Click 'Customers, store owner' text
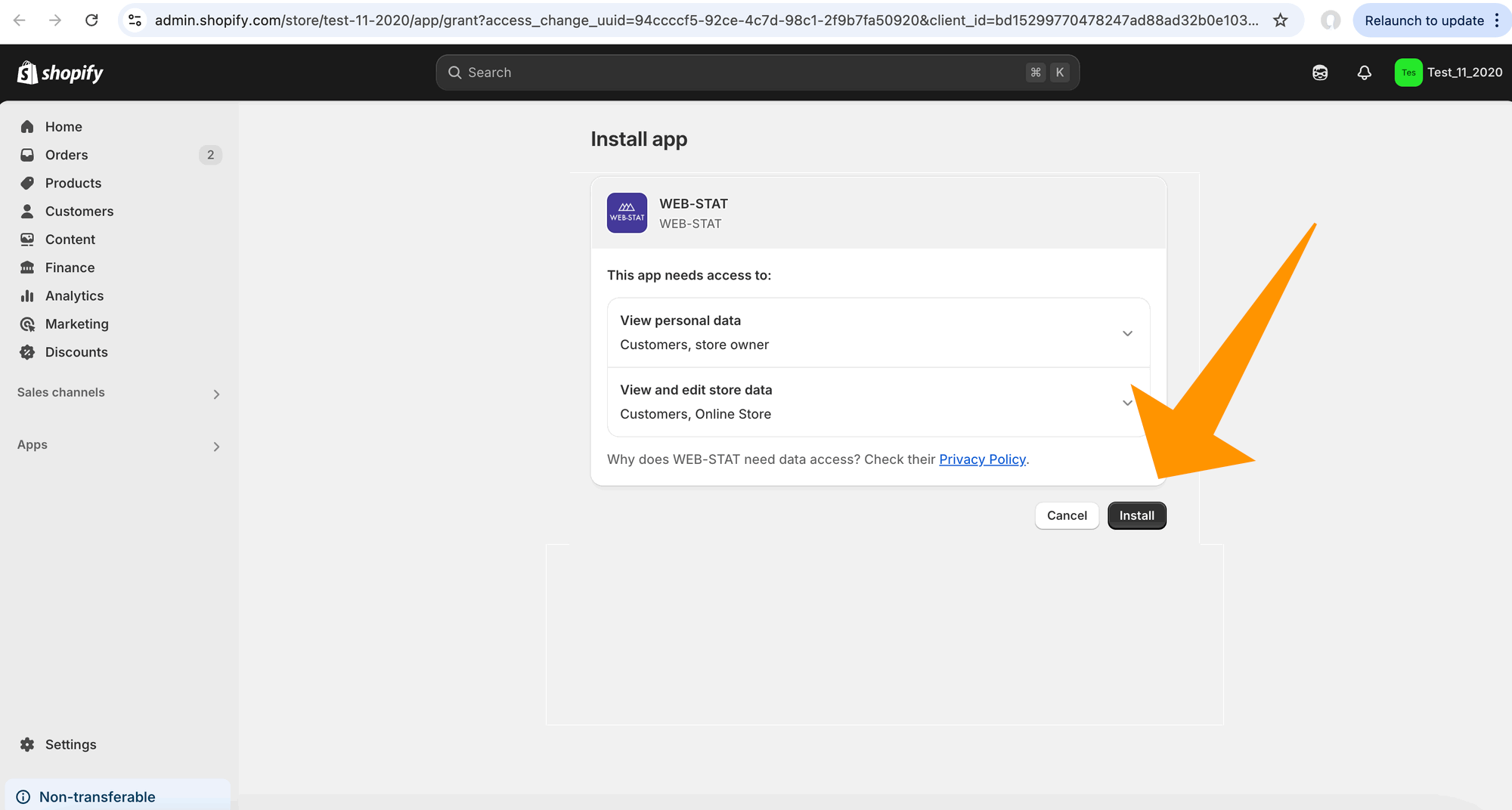This screenshot has height=810, width=1512. coord(694,345)
